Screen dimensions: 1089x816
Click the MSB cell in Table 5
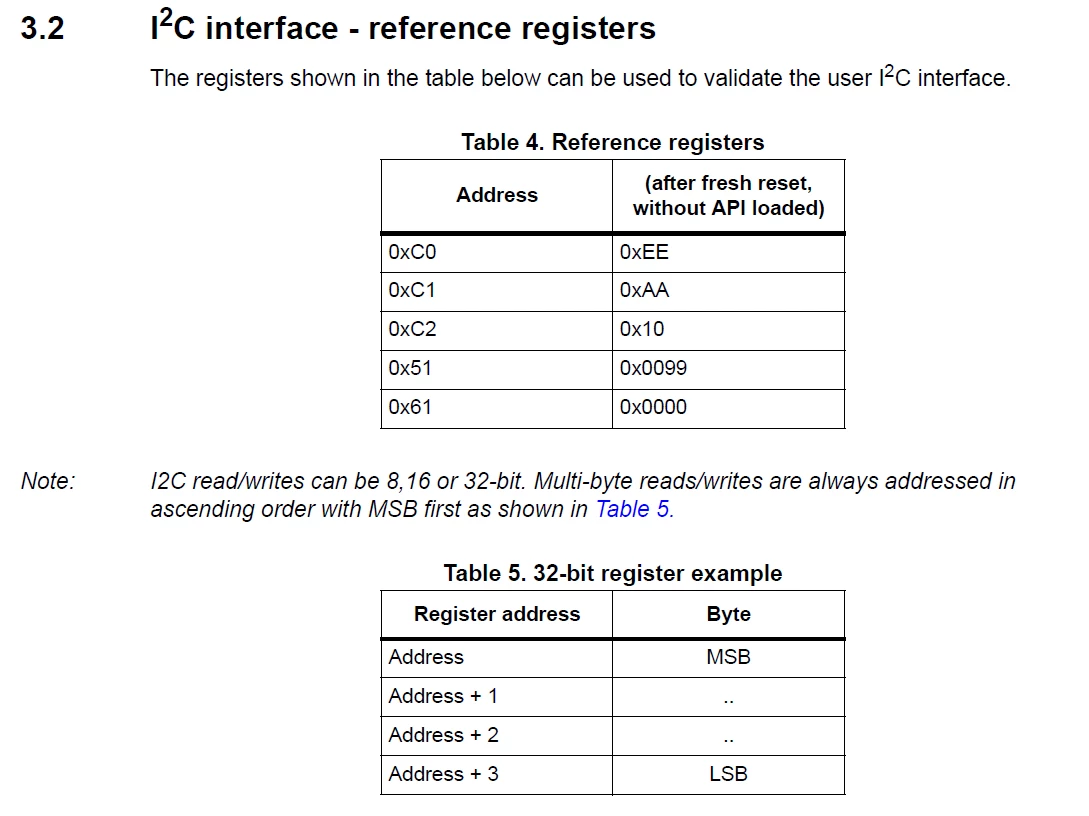(729, 658)
